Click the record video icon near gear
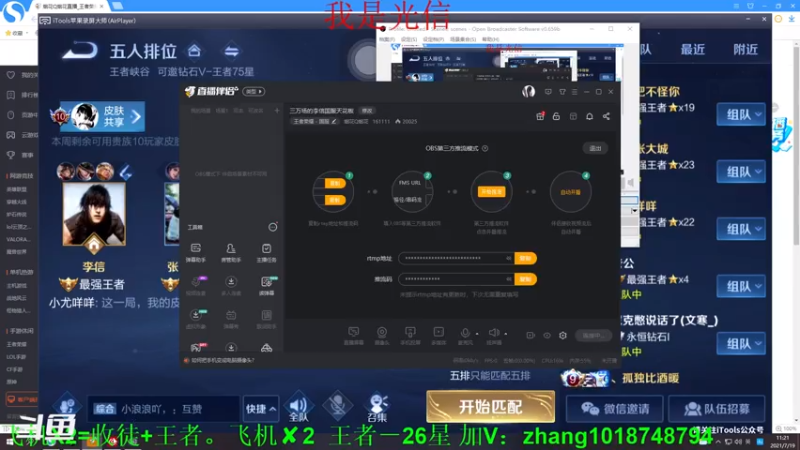 (x=531, y=335)
